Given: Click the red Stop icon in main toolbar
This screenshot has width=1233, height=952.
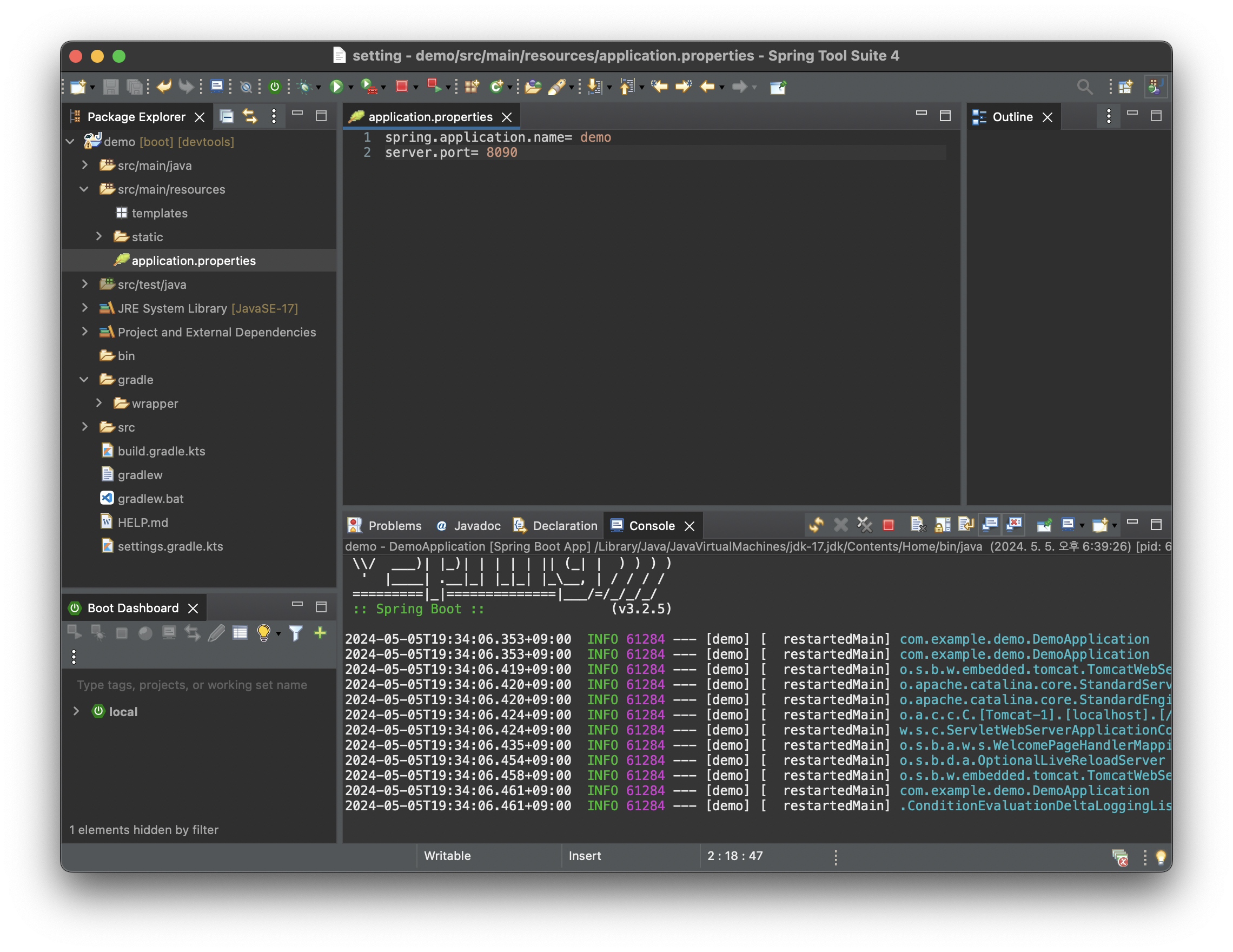Looking at the screenshot, I should pyautogui.click(x=401, y=87).
